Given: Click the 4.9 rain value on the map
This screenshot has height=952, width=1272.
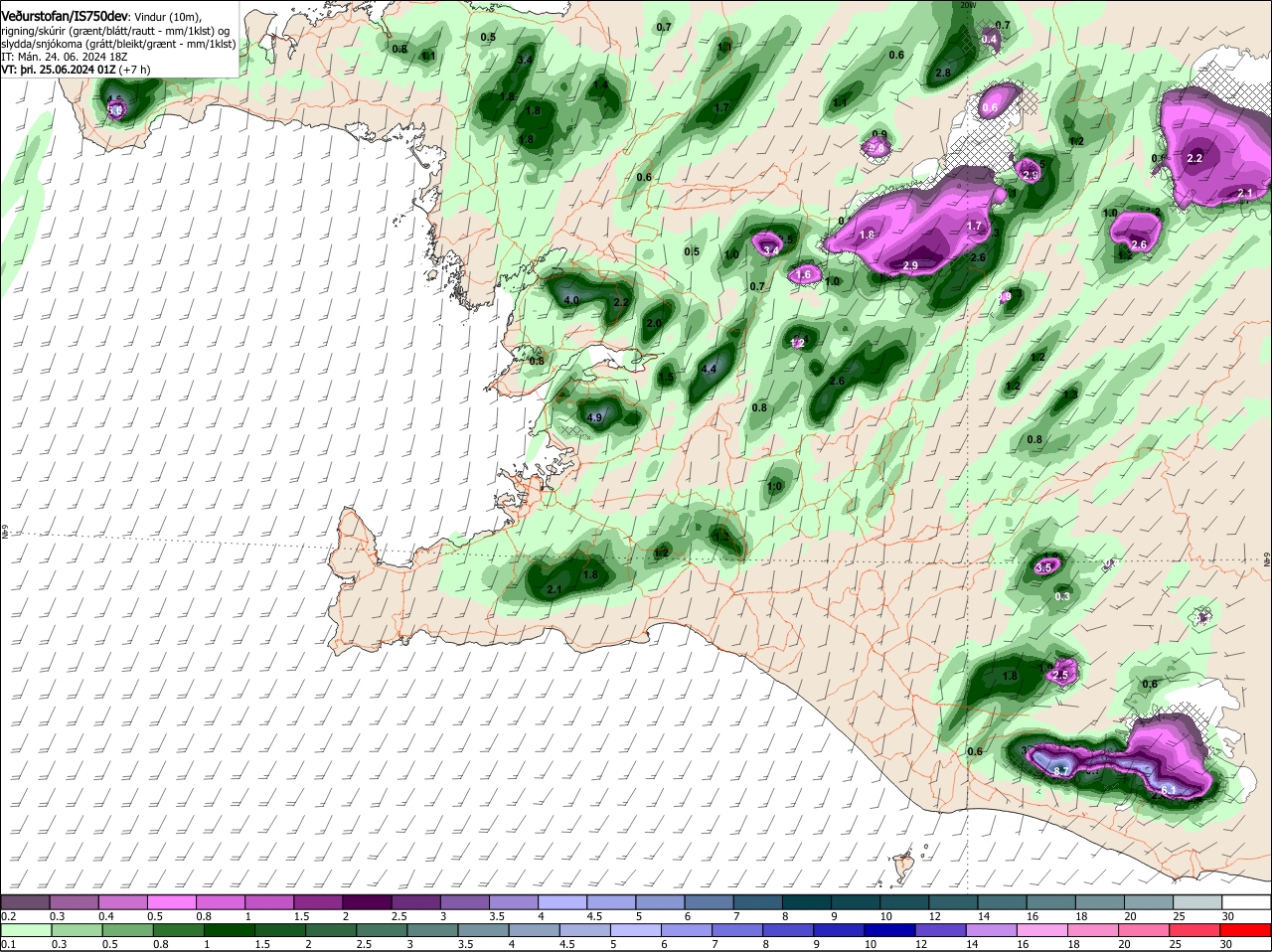Looking at the screenshot, I should [594, 417].
